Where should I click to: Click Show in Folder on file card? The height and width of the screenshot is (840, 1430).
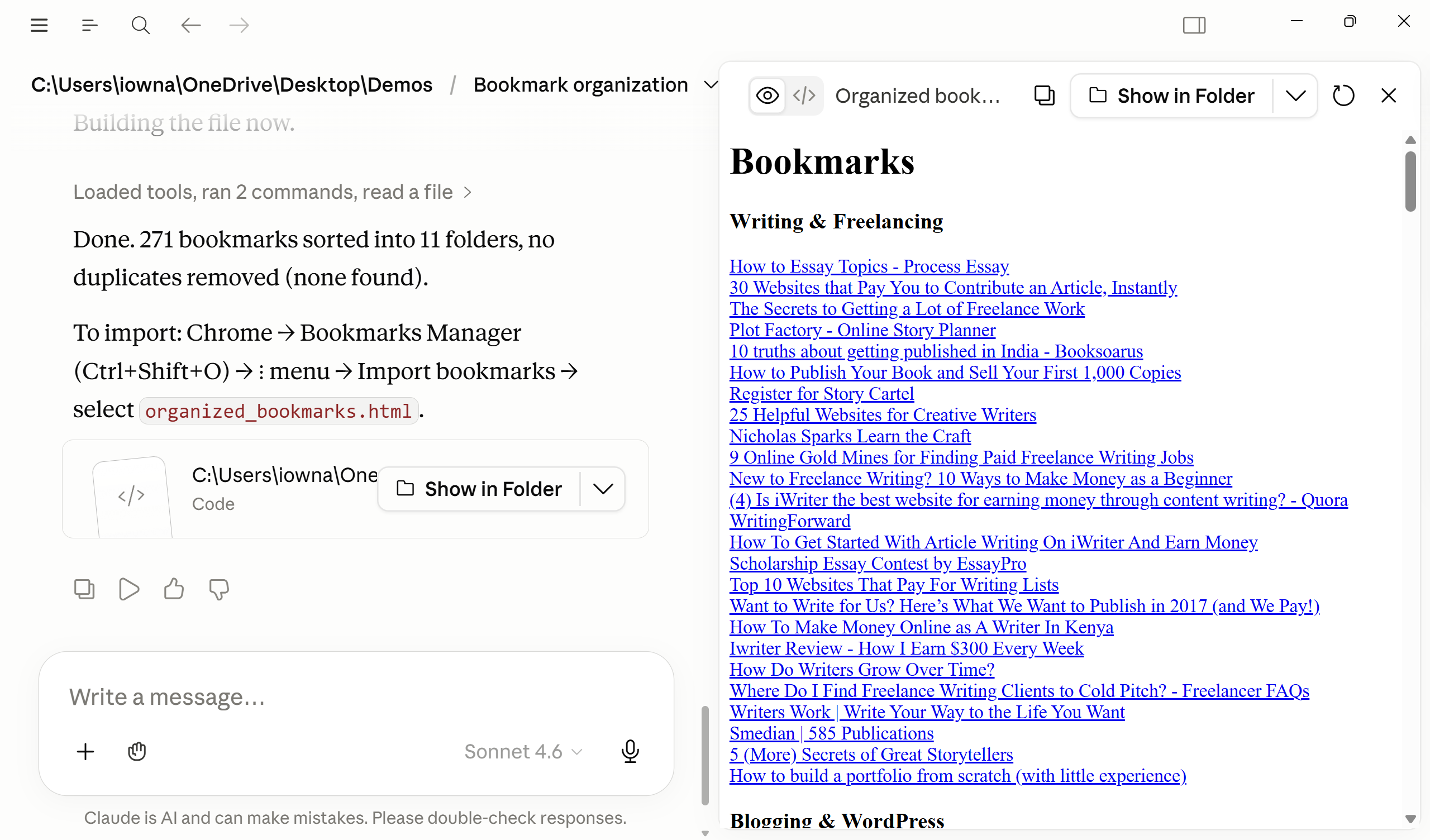pyautogui.click(x=479, y=489)
